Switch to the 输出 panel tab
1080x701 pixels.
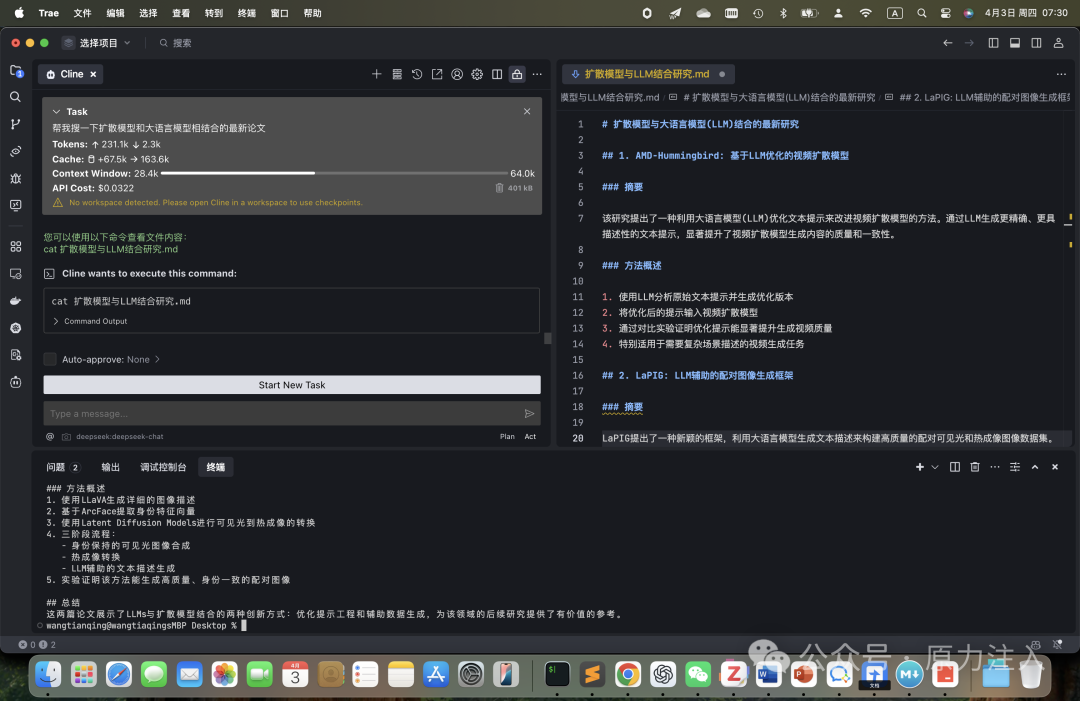pos(111,467)
